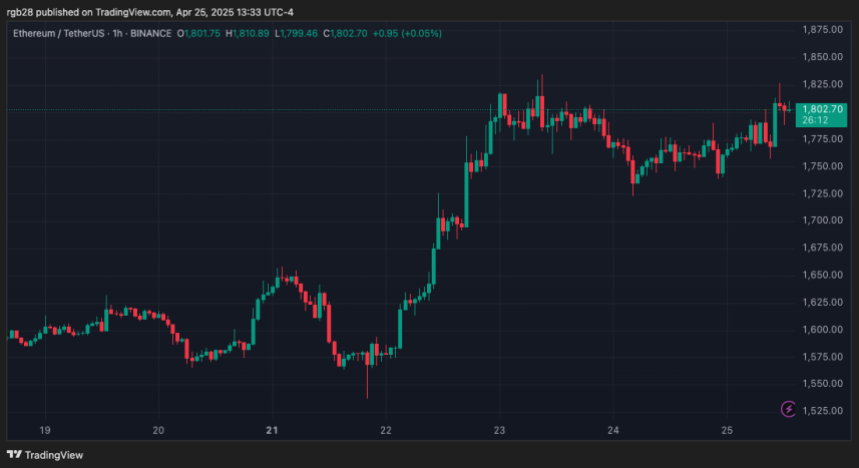The image size is (859, 468).
Task: Click date 19 on the time axis
Action: [45, 430]
